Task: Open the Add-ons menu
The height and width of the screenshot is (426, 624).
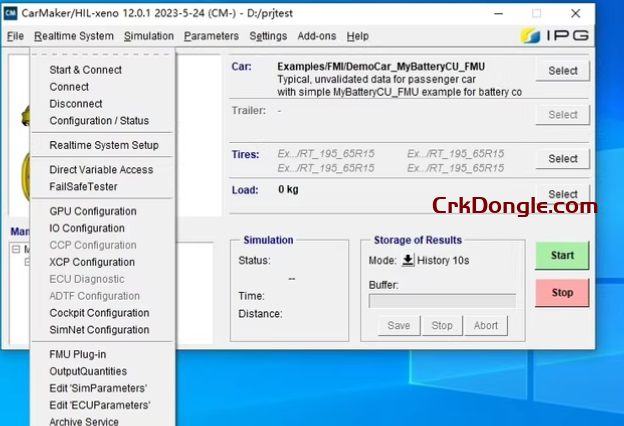Action: pyautogui.click(x=316, y=36)
